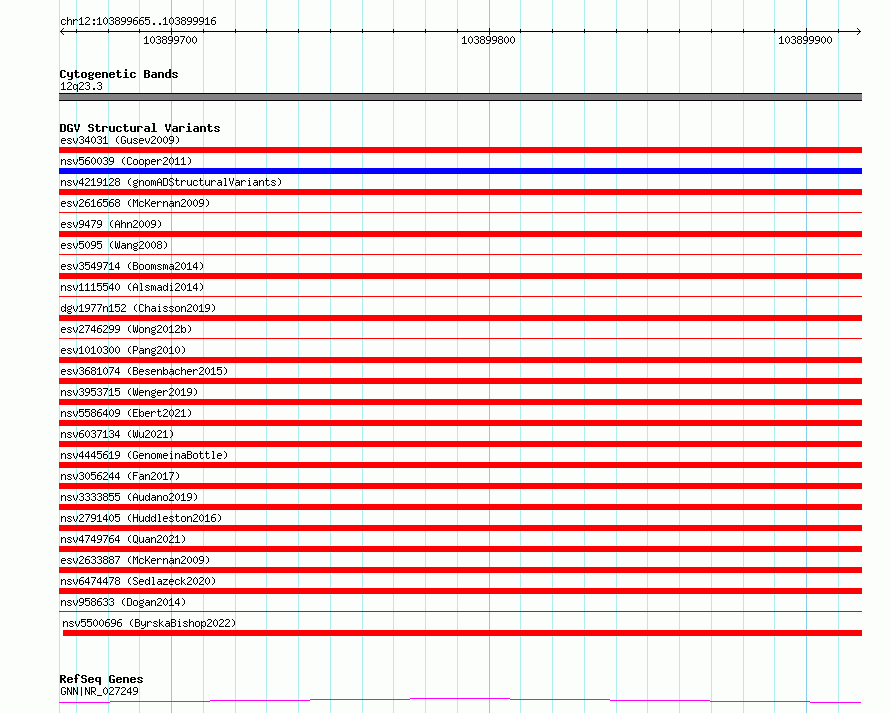
Task: Click nsv4749764 (Quan2021)
Action: (x=123, y=539)
